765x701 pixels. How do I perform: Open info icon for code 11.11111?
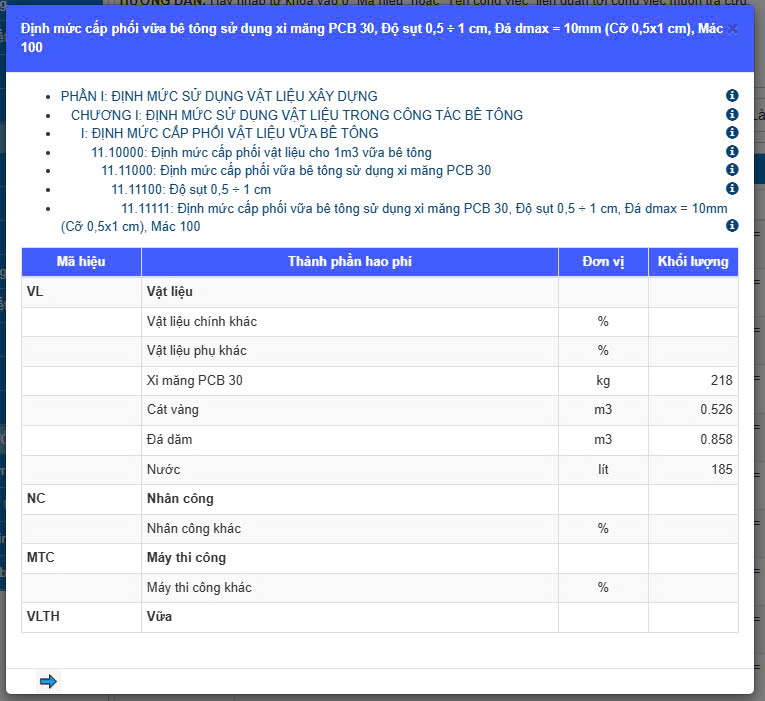(732, 226)
